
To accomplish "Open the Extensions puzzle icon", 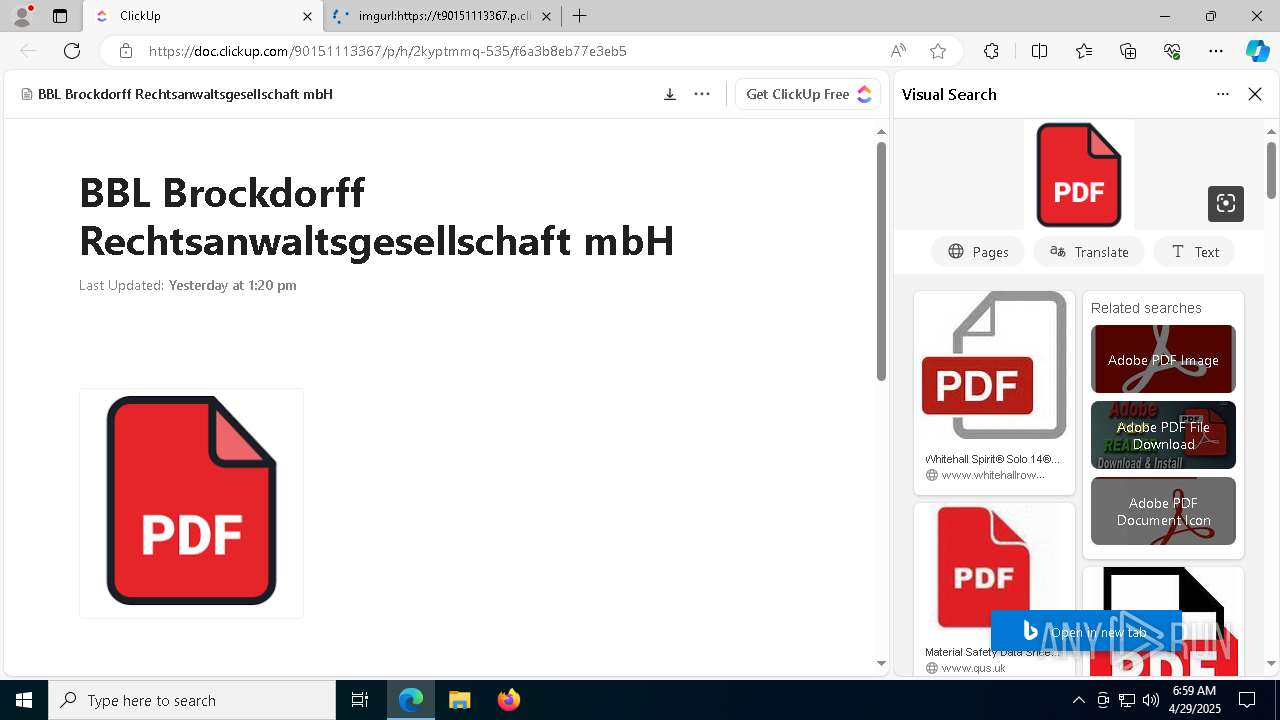I will [992, 51].
